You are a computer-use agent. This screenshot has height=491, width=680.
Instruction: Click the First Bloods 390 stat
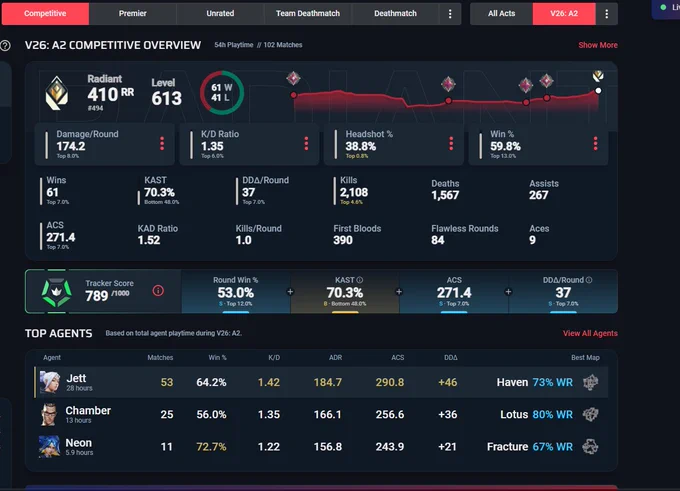[x=357, y=235]
